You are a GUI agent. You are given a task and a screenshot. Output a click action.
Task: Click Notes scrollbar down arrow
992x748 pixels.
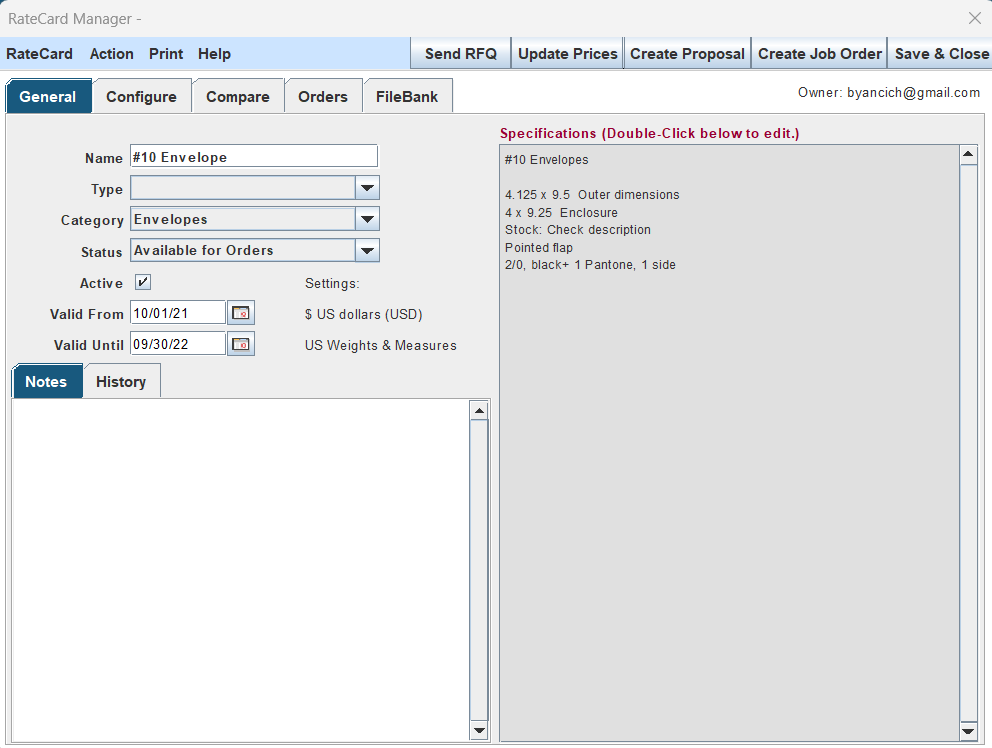[479, 731]
